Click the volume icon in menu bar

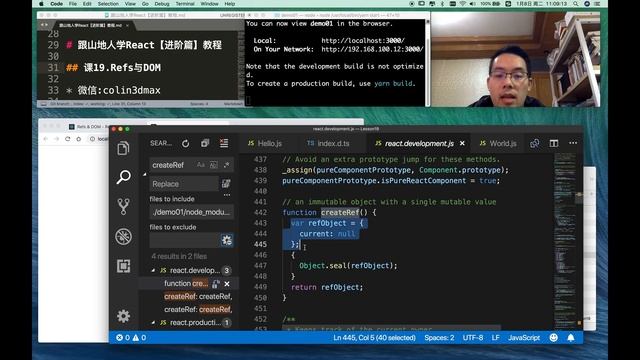pyautogui.click(x=472, y=4)
